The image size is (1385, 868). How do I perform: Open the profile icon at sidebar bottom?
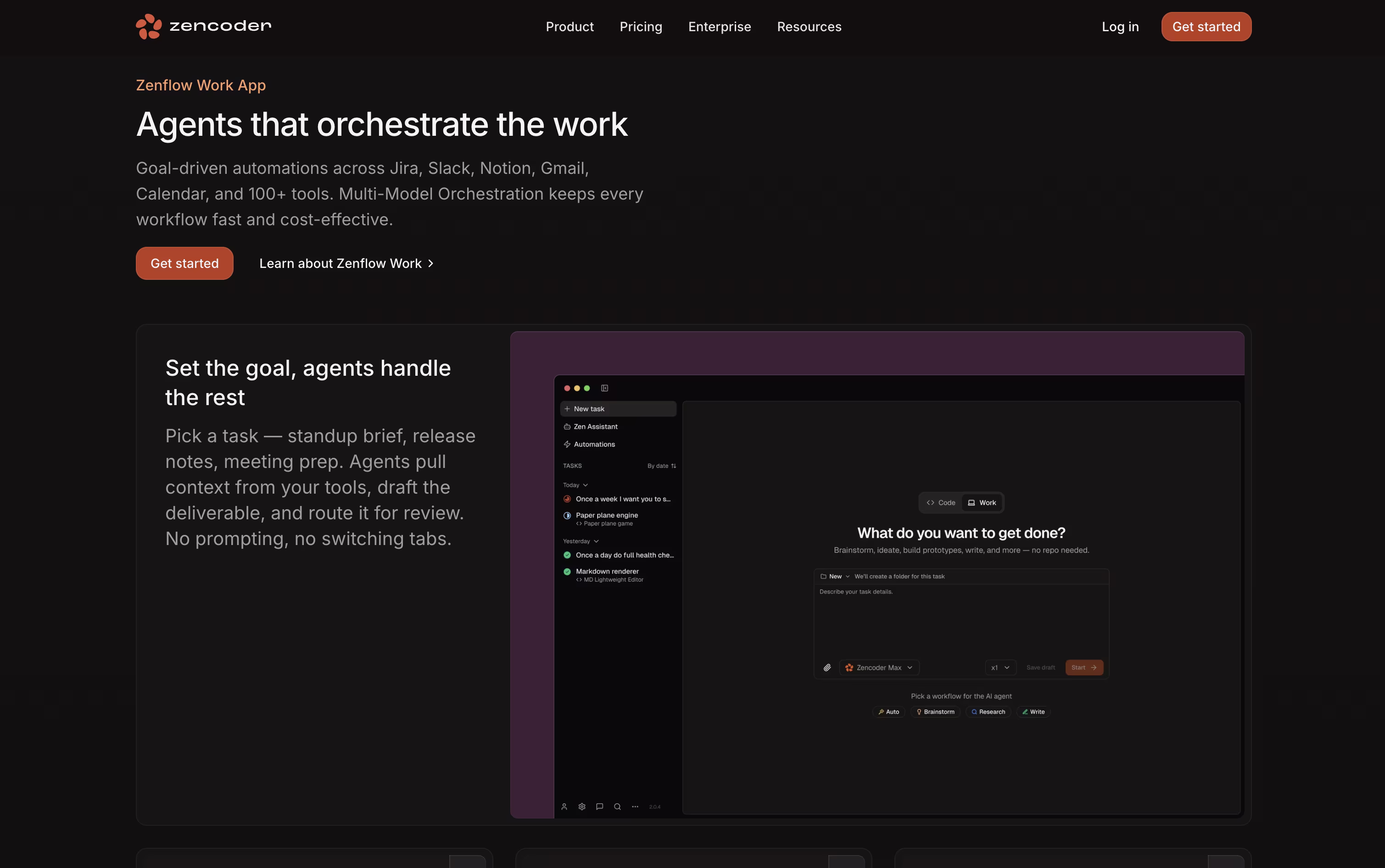point(564,807)
